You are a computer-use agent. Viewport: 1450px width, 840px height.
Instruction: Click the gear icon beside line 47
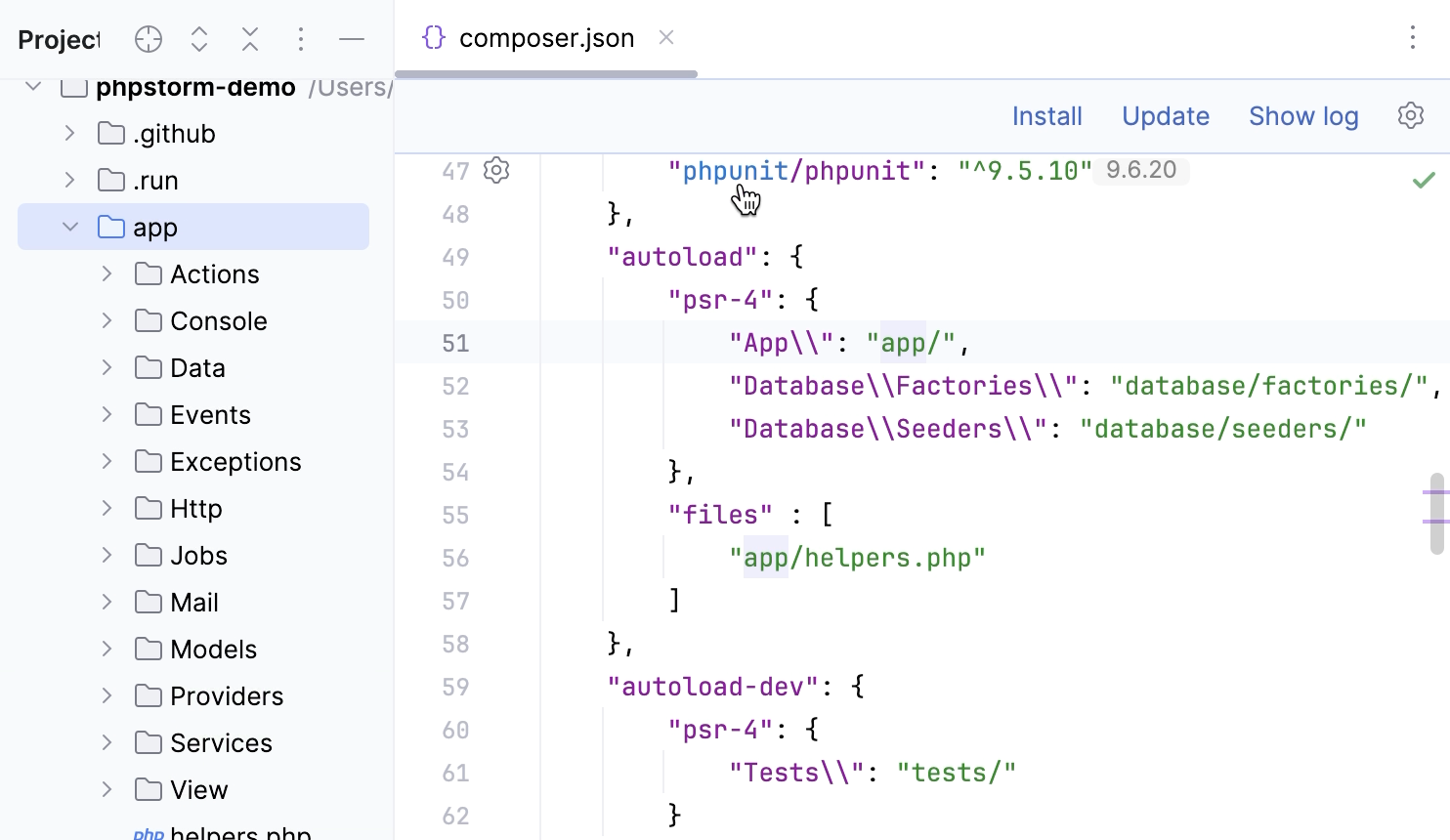[496, 170]
